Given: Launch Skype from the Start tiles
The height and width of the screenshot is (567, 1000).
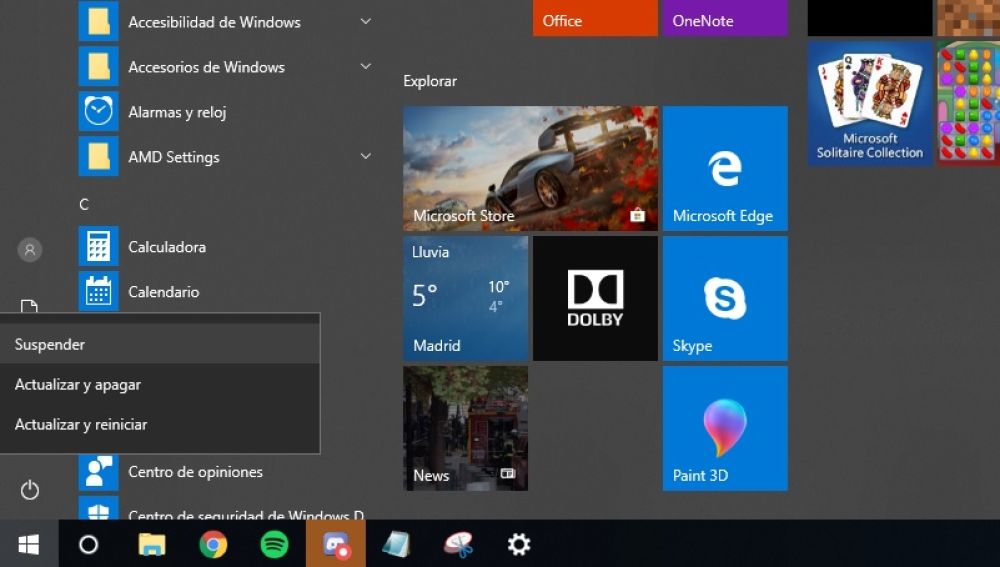Looking at the screenshot, I should click(x=724, y=298).
